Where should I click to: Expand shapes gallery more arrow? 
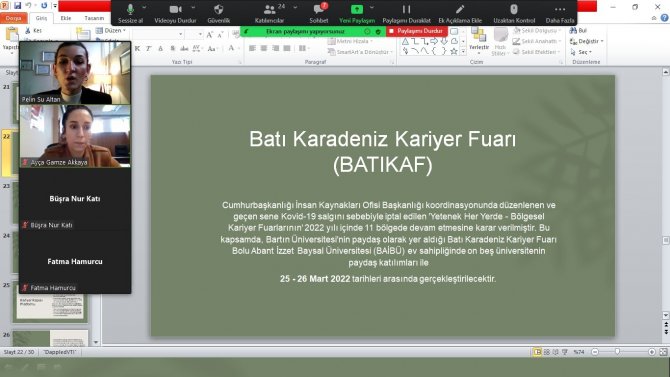[463, 52]
